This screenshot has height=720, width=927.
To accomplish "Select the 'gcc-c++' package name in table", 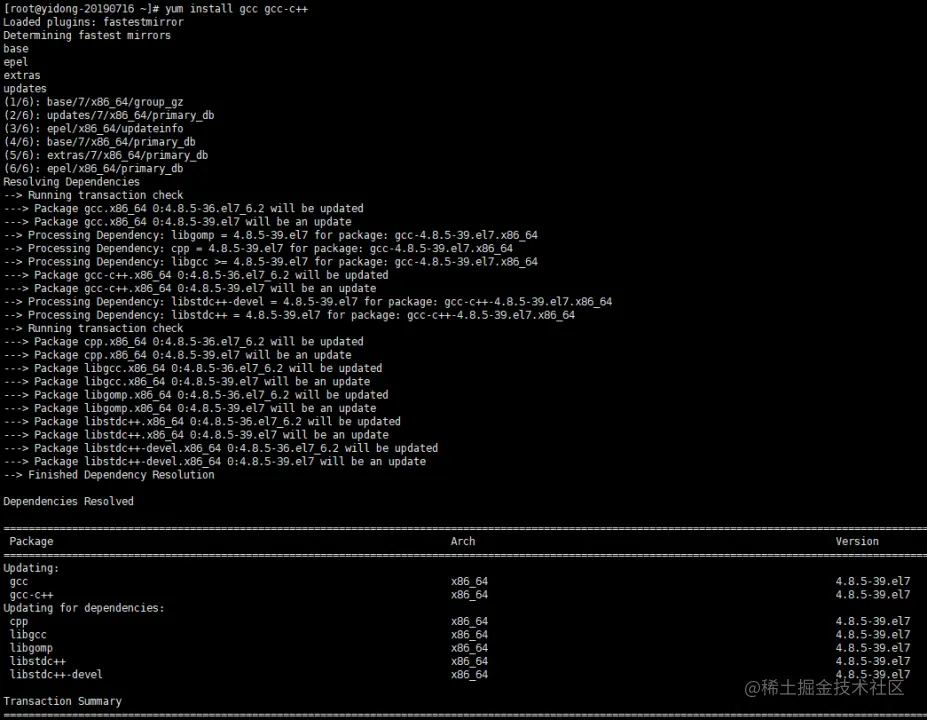I will tap(31, 595).
